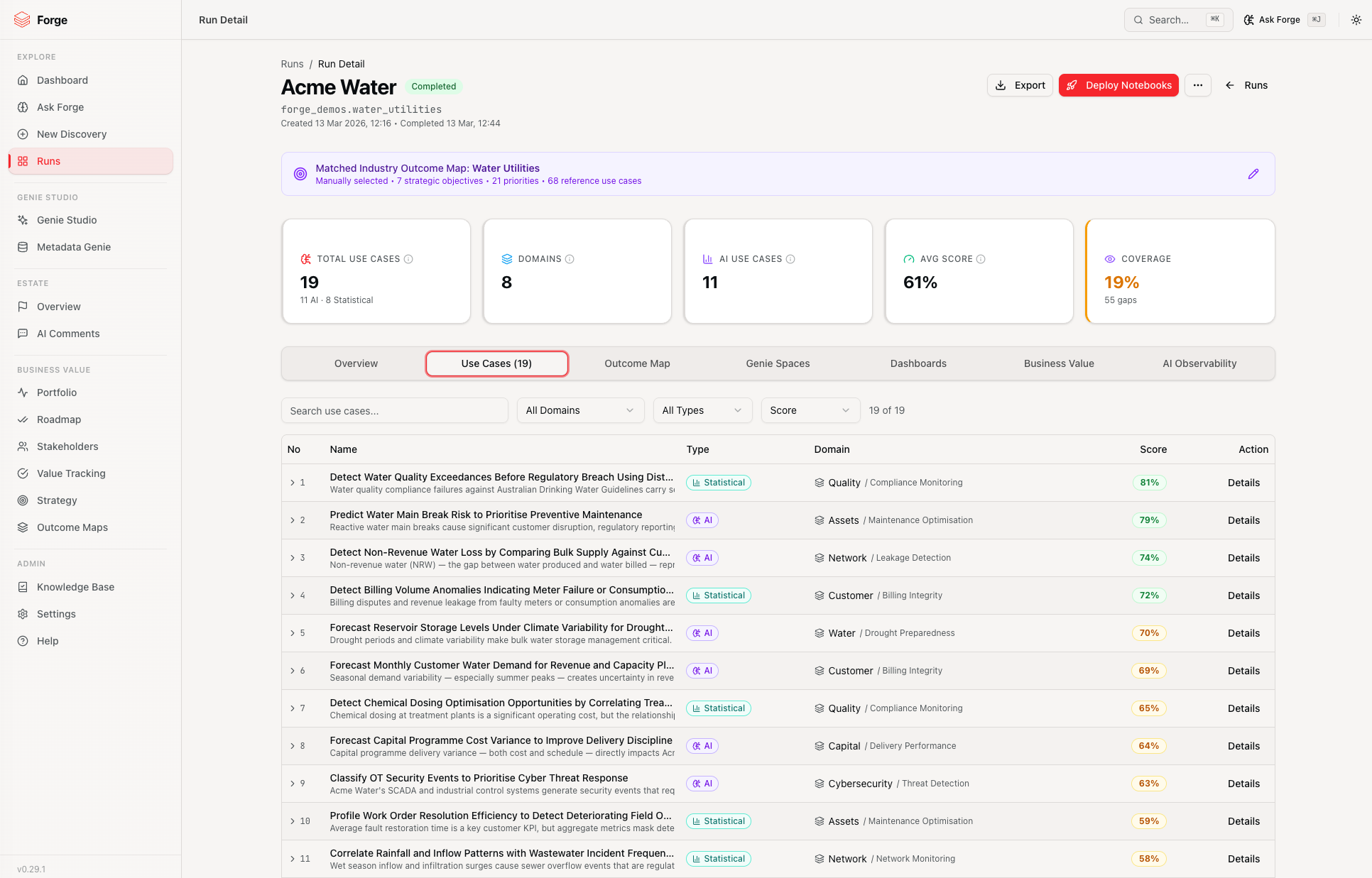Click the AI type tag in row 6
The width and height of the screenshot is (1372, 878).
click(x=702, y=671)
